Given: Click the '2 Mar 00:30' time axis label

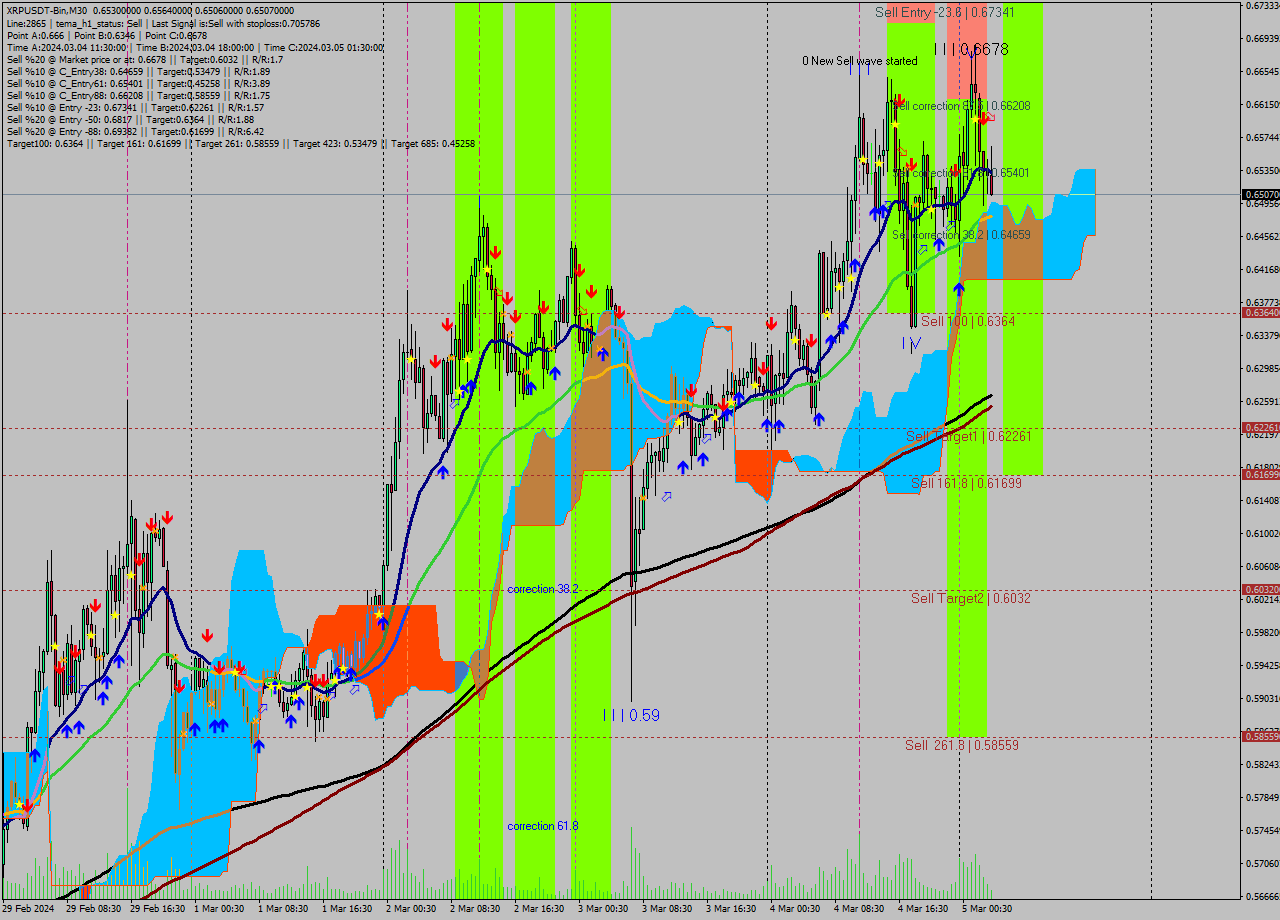Looking at the screenshot, I should [x=413, y=909].
